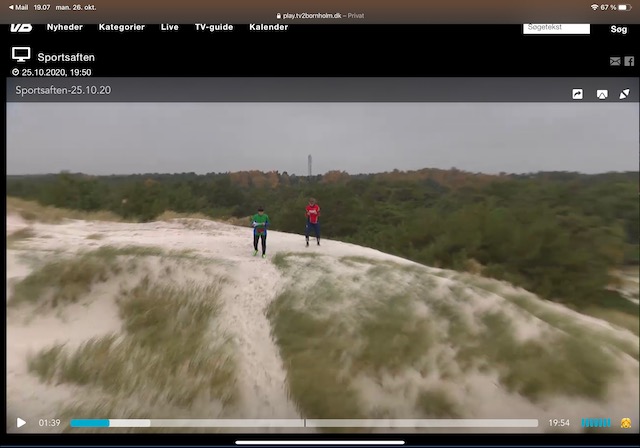Enter fullscreen with expand icon
Screen dimensions: 640x448
624,94
